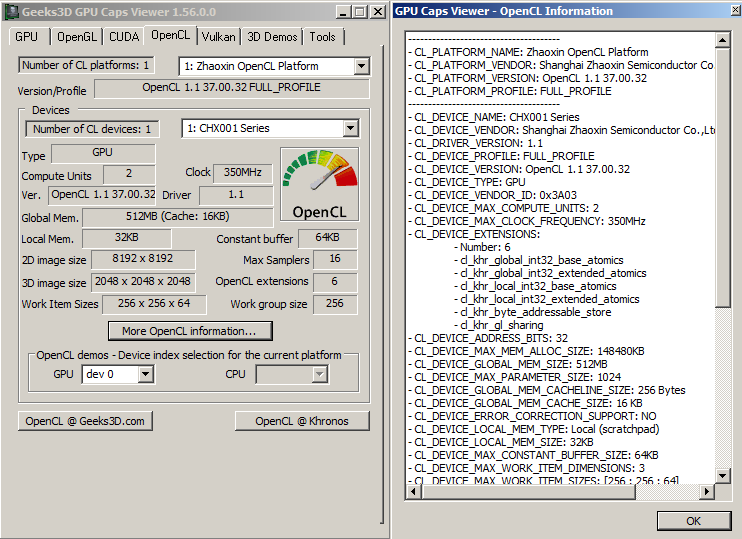The height and width of the screenshot is (539, 742).
Task: Switch to the OpenGL tab
Action: (x=77, y=37)
